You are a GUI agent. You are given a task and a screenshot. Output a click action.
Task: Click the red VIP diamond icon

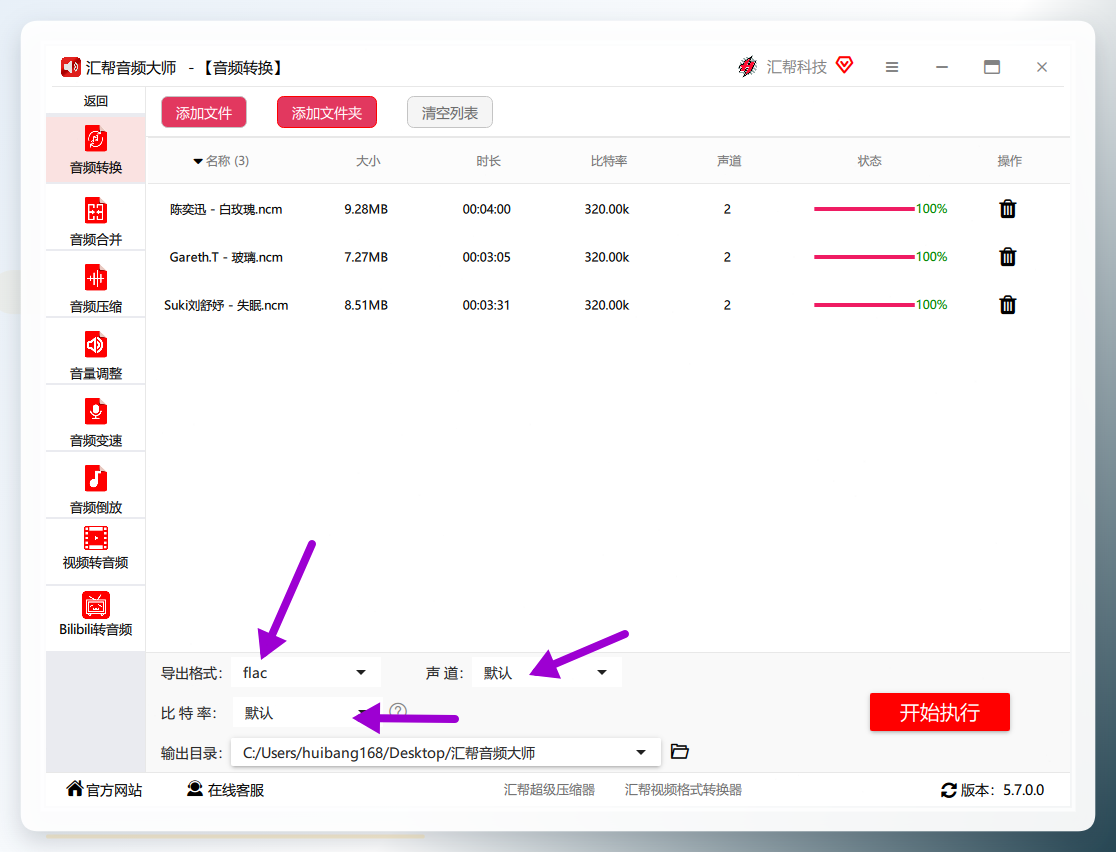tap(844, 65)
